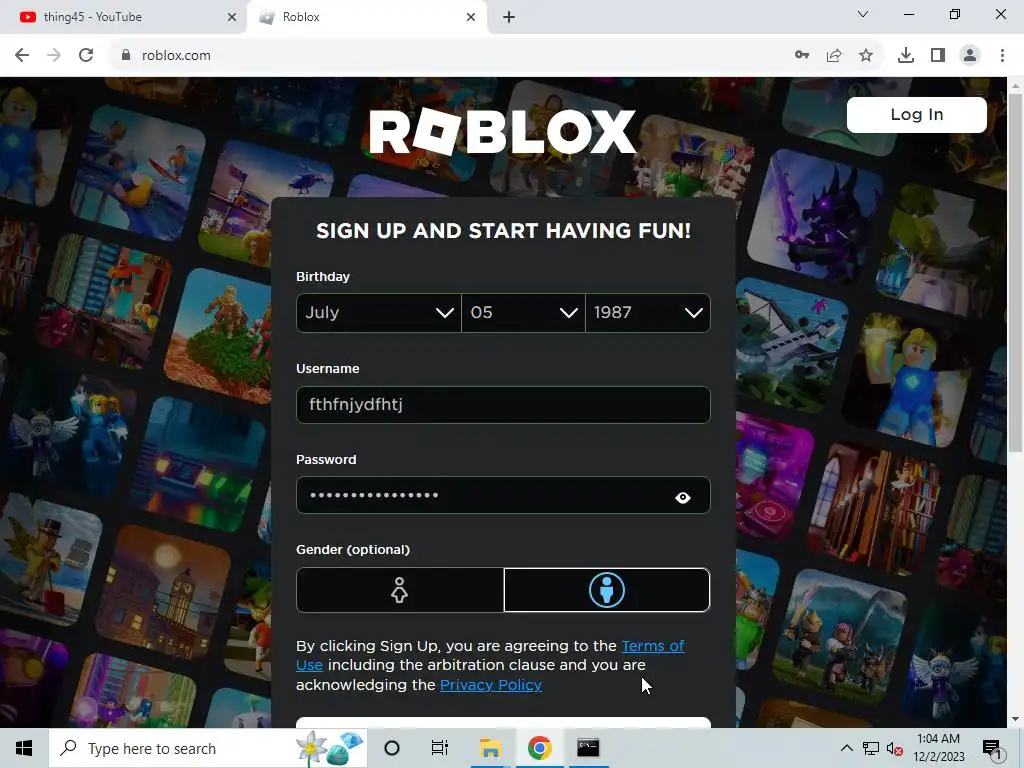This screenshot has width=1024, height=768.
Task: Click the muted volume tray icon
Action: pos(895,748)
